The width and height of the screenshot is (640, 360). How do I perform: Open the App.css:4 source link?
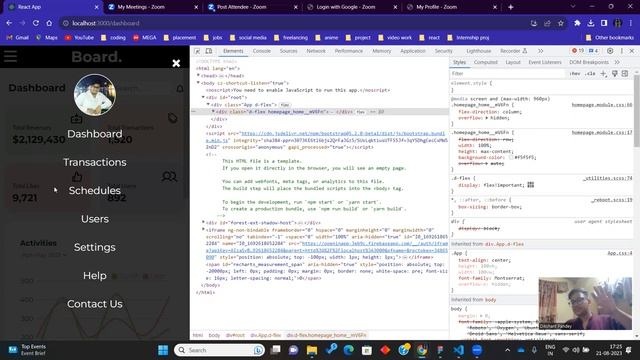[x=620, y=253]
